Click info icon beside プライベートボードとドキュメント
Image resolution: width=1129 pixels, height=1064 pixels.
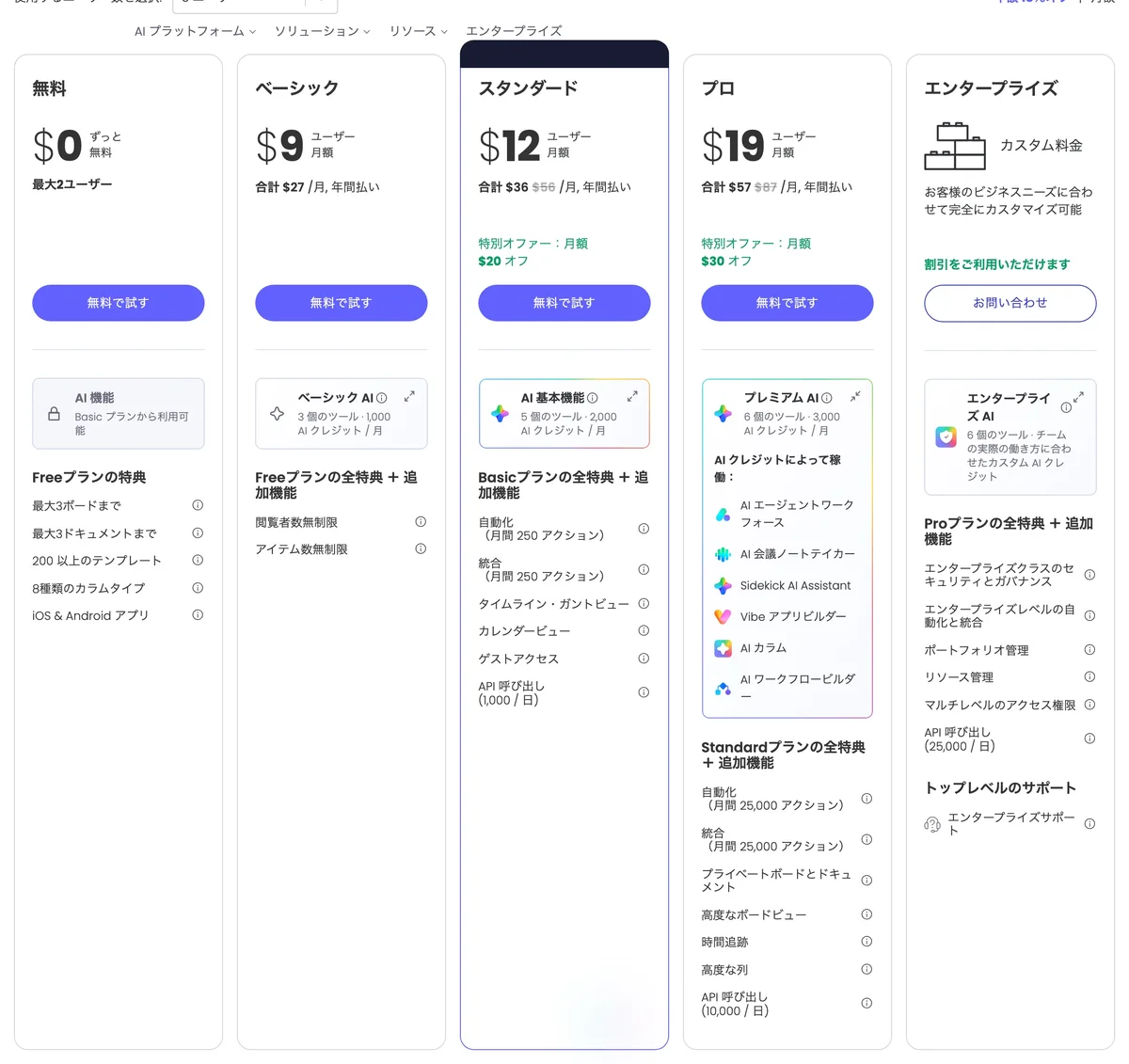pos(867,881)
